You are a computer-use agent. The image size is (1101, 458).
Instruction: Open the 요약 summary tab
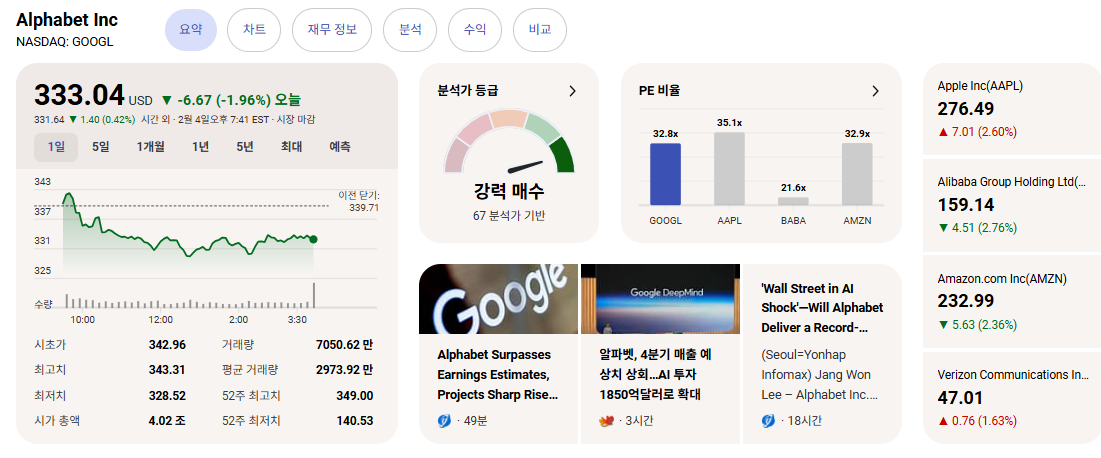coord(191,30)
